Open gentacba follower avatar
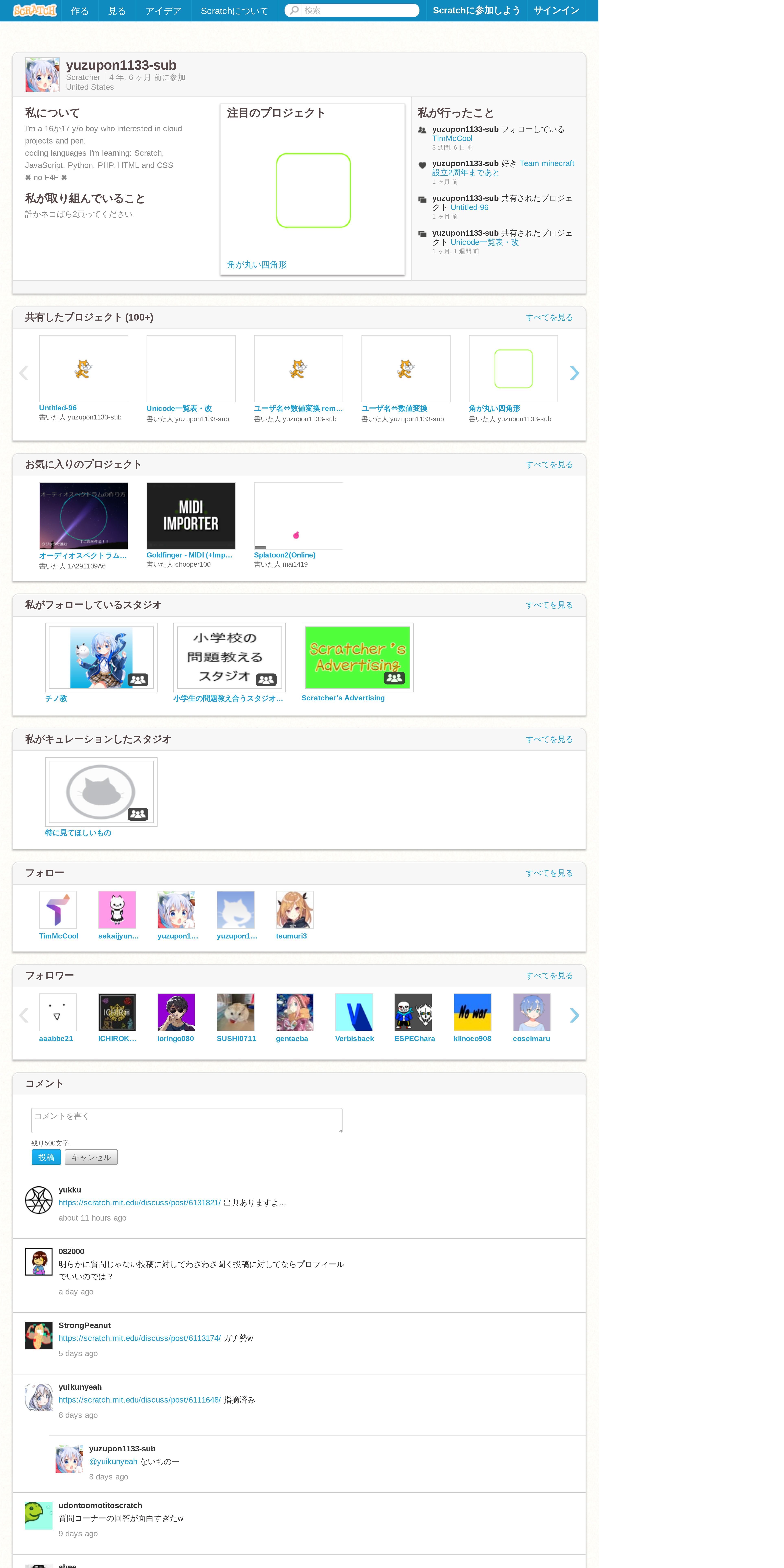 (x=295, y=1012)
